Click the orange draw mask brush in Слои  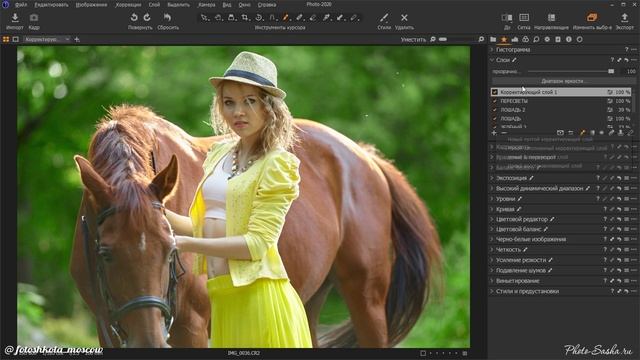[x=582, y=133]
